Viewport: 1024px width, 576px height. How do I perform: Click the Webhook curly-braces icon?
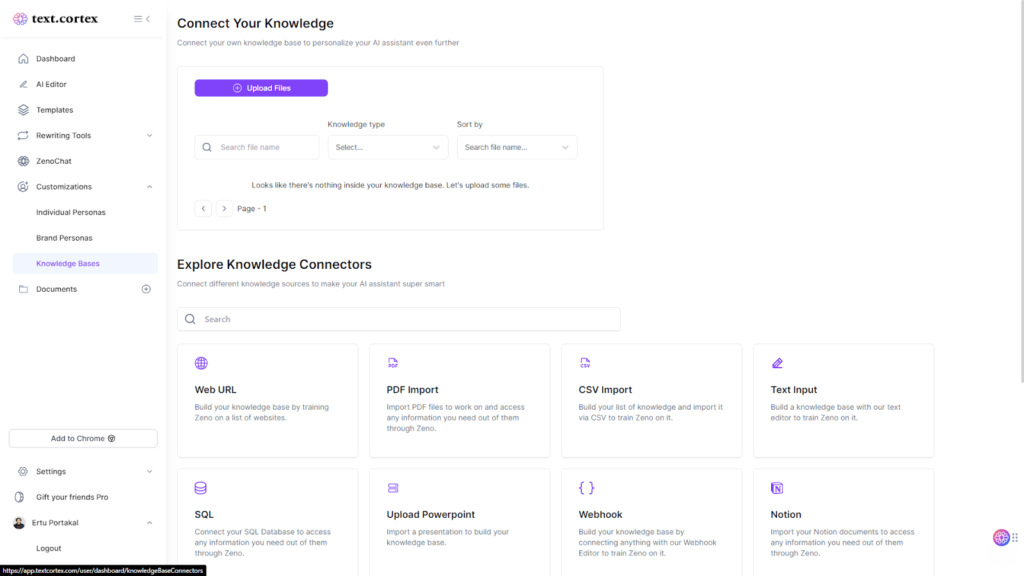(585, 488)
